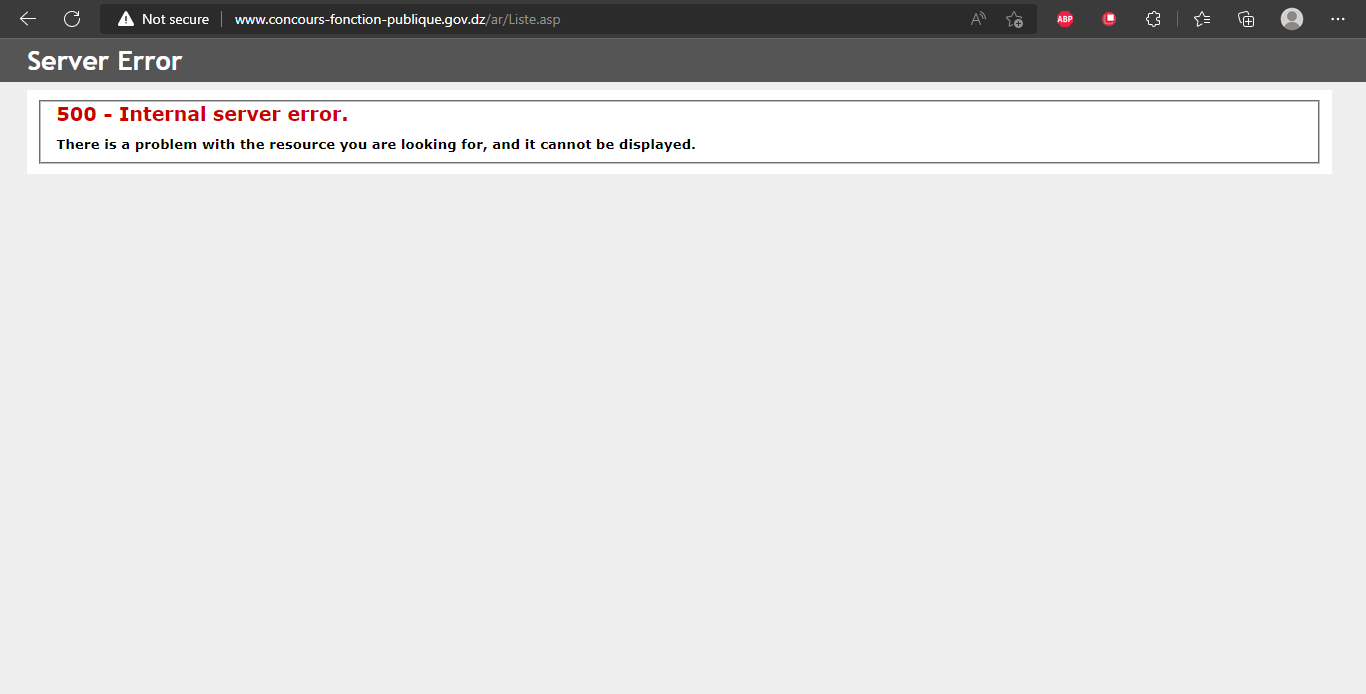Add this page to favorites via star icon

click(1014, 19)
